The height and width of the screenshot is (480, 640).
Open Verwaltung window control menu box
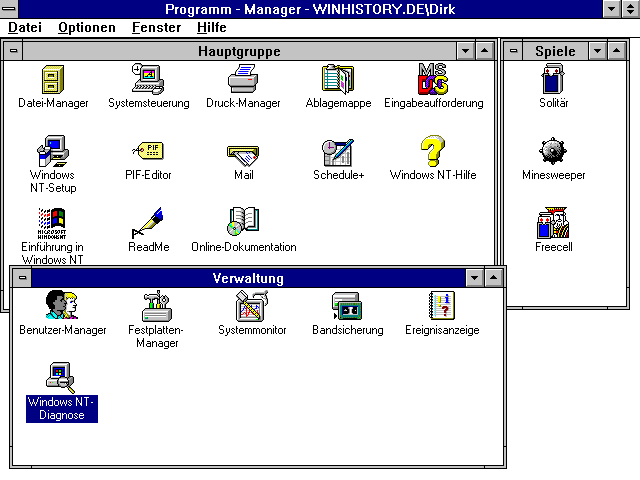tap(22, 278)
